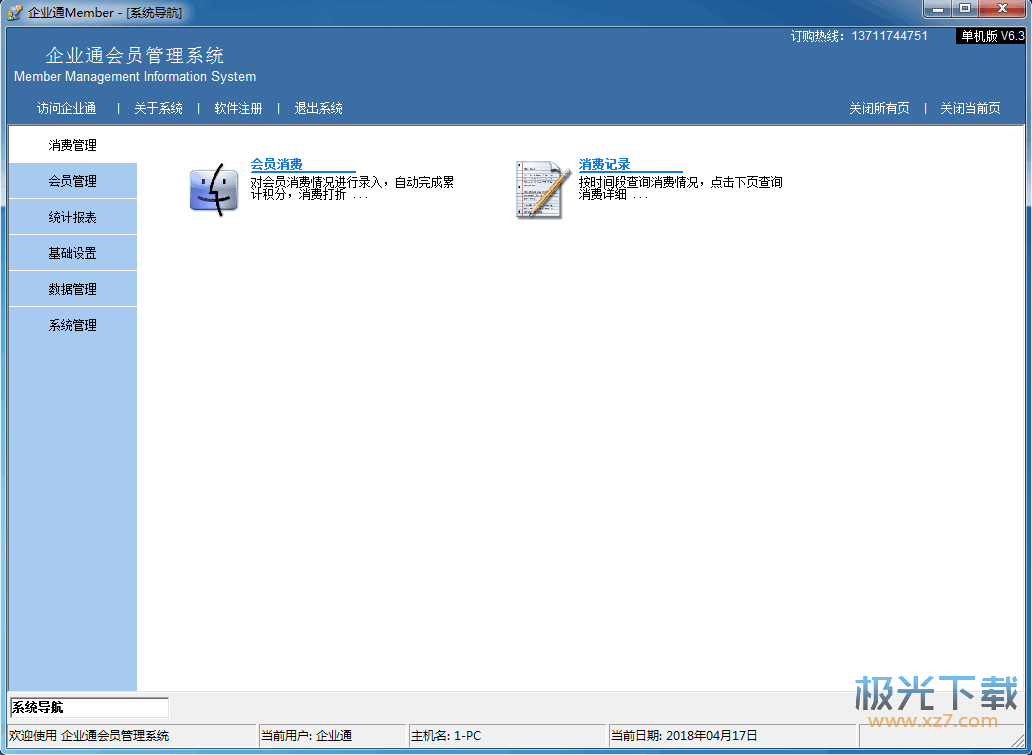Select the 数据管理 sidebar item
The image size is (1032, 755).
tap(72, 289)
